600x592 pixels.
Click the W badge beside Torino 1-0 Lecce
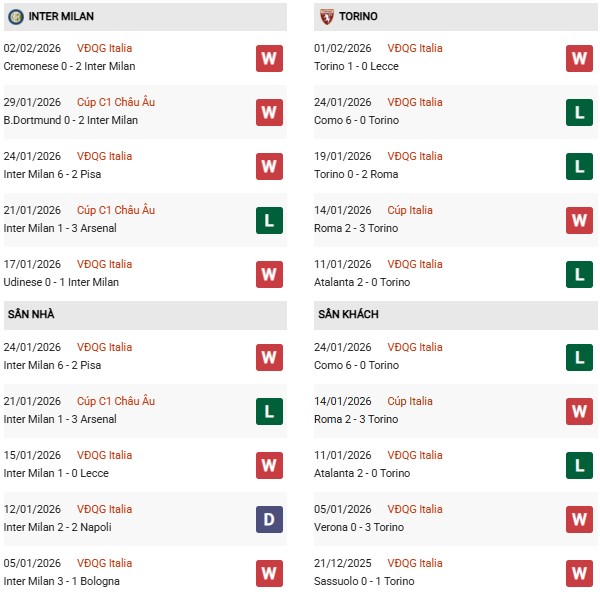pos(580,58)
